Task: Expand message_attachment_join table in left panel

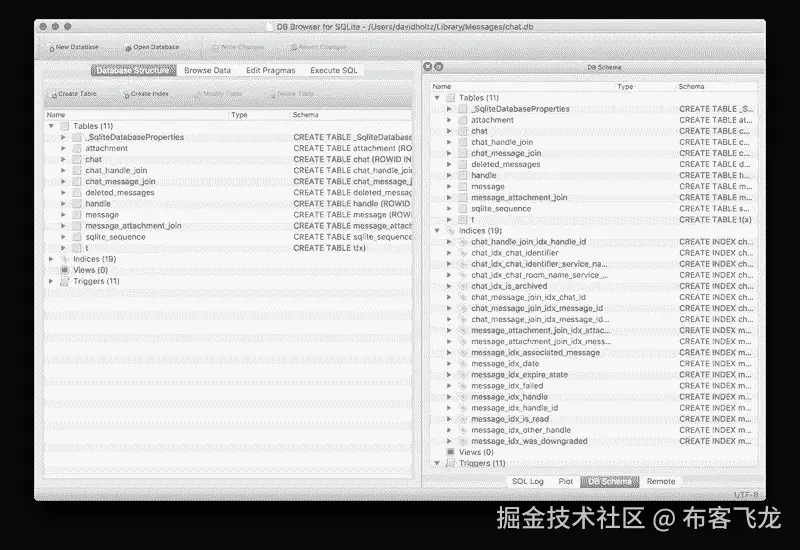Action: coord(63,226)
